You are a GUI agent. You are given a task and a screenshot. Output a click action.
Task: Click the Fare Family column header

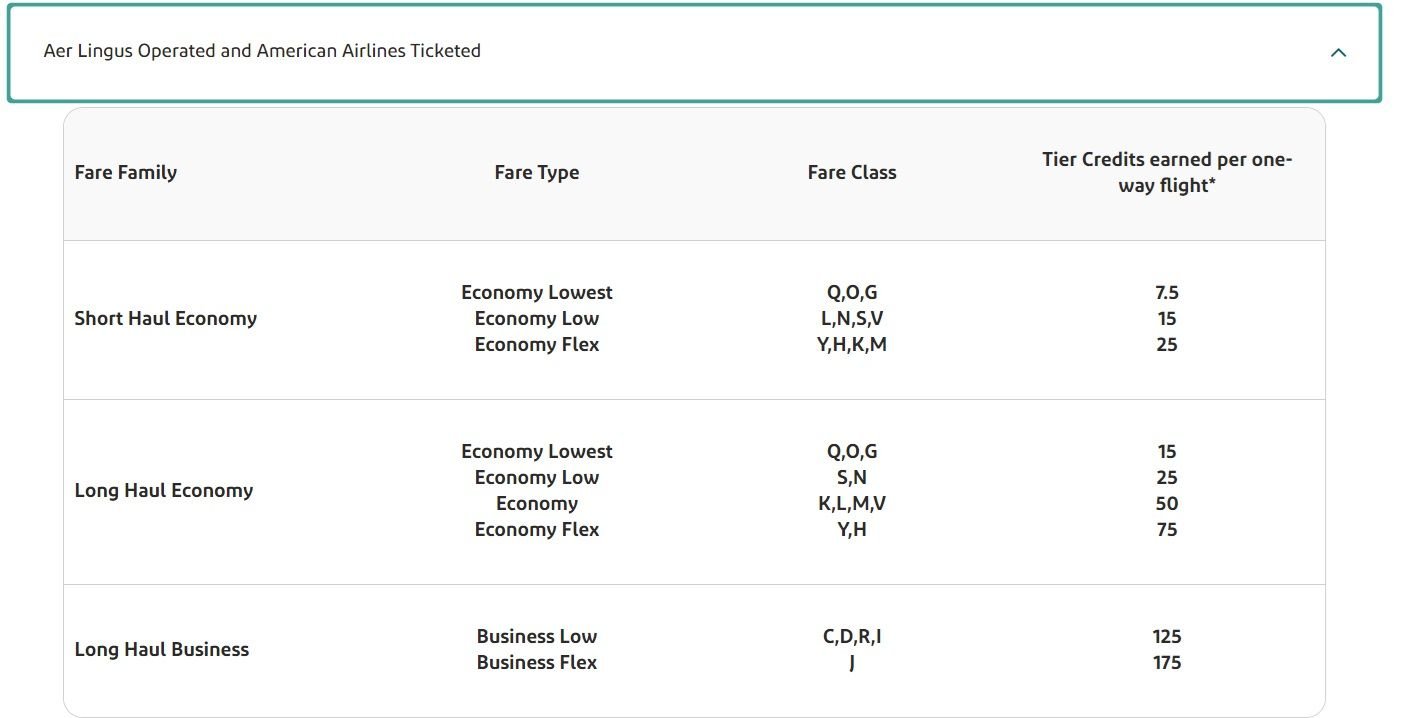125,172
